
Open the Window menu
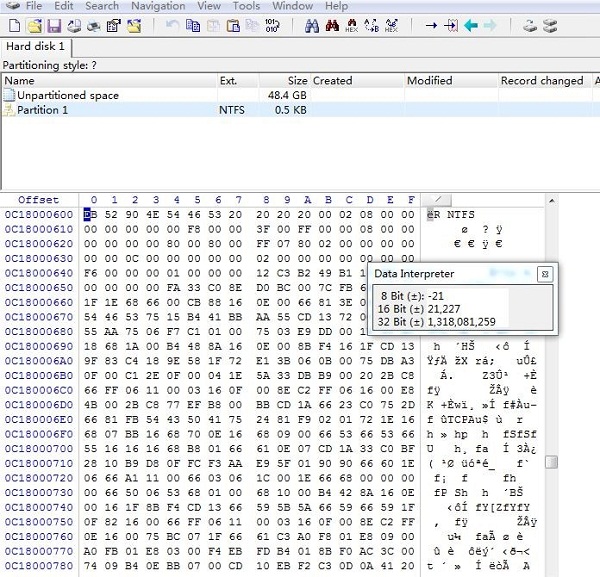293,6
